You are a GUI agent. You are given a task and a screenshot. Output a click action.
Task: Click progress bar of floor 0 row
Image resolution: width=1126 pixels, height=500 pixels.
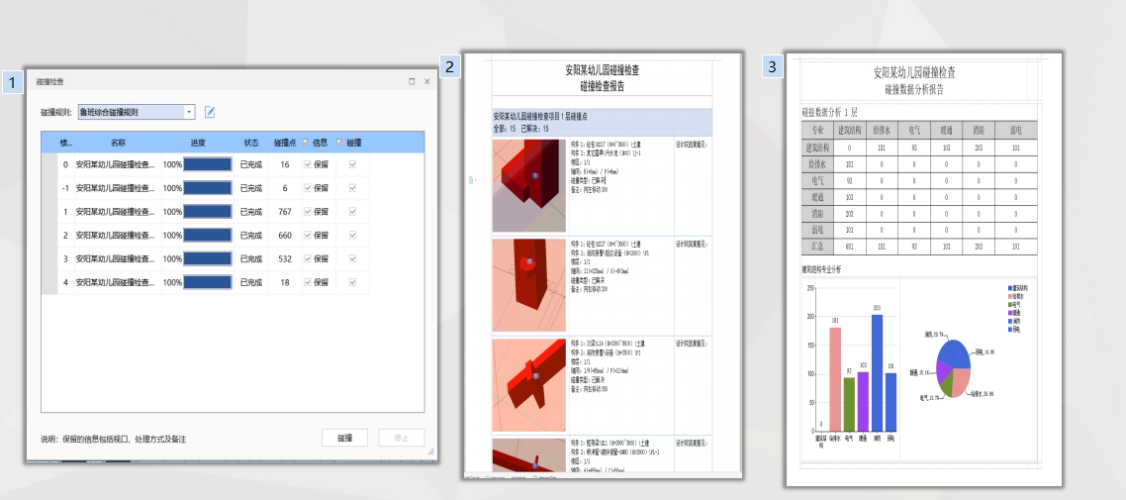(x=208, y=165)
